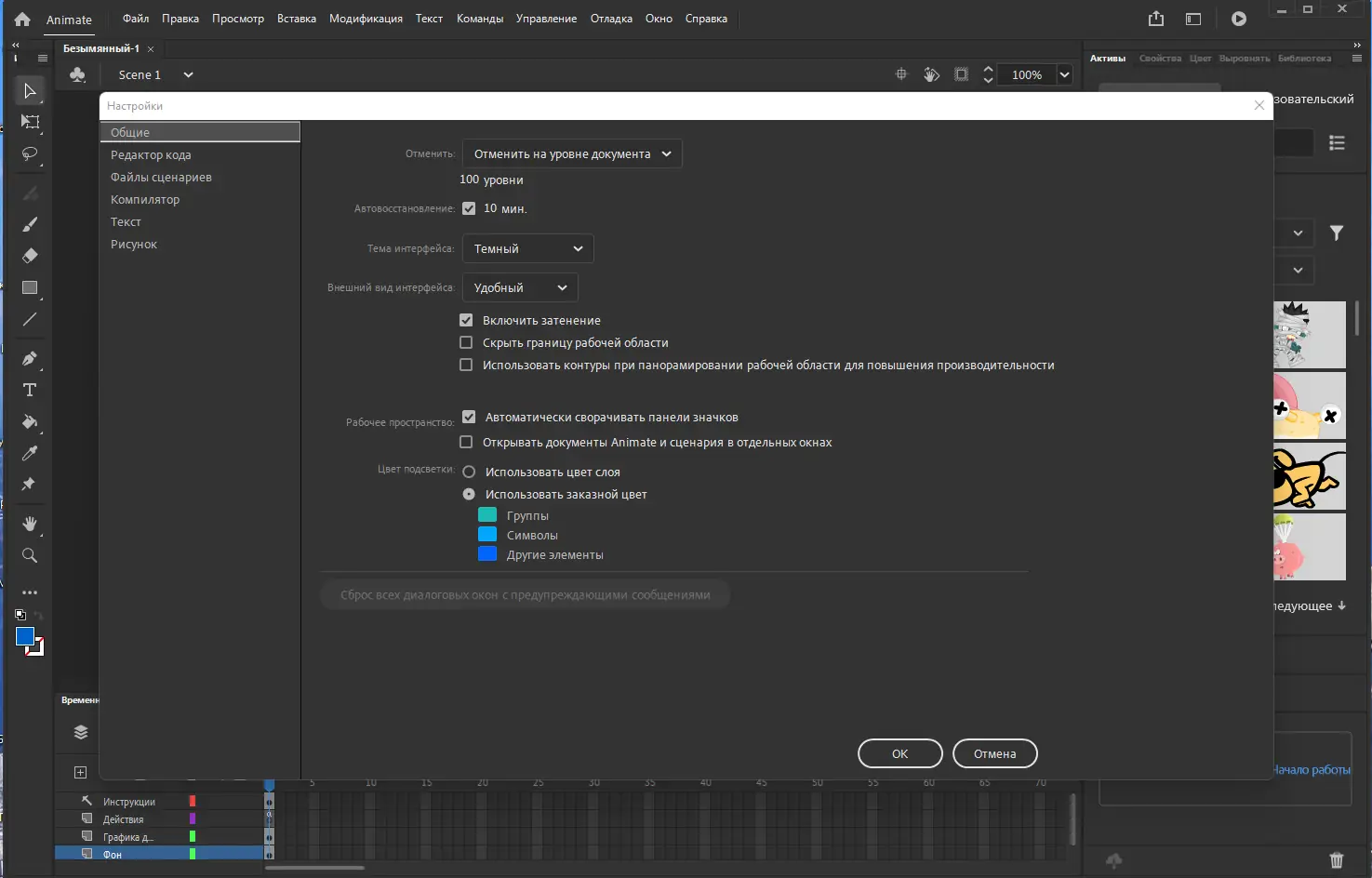Check Открывать документы Animate в отдельных окнах

[466, 442]
